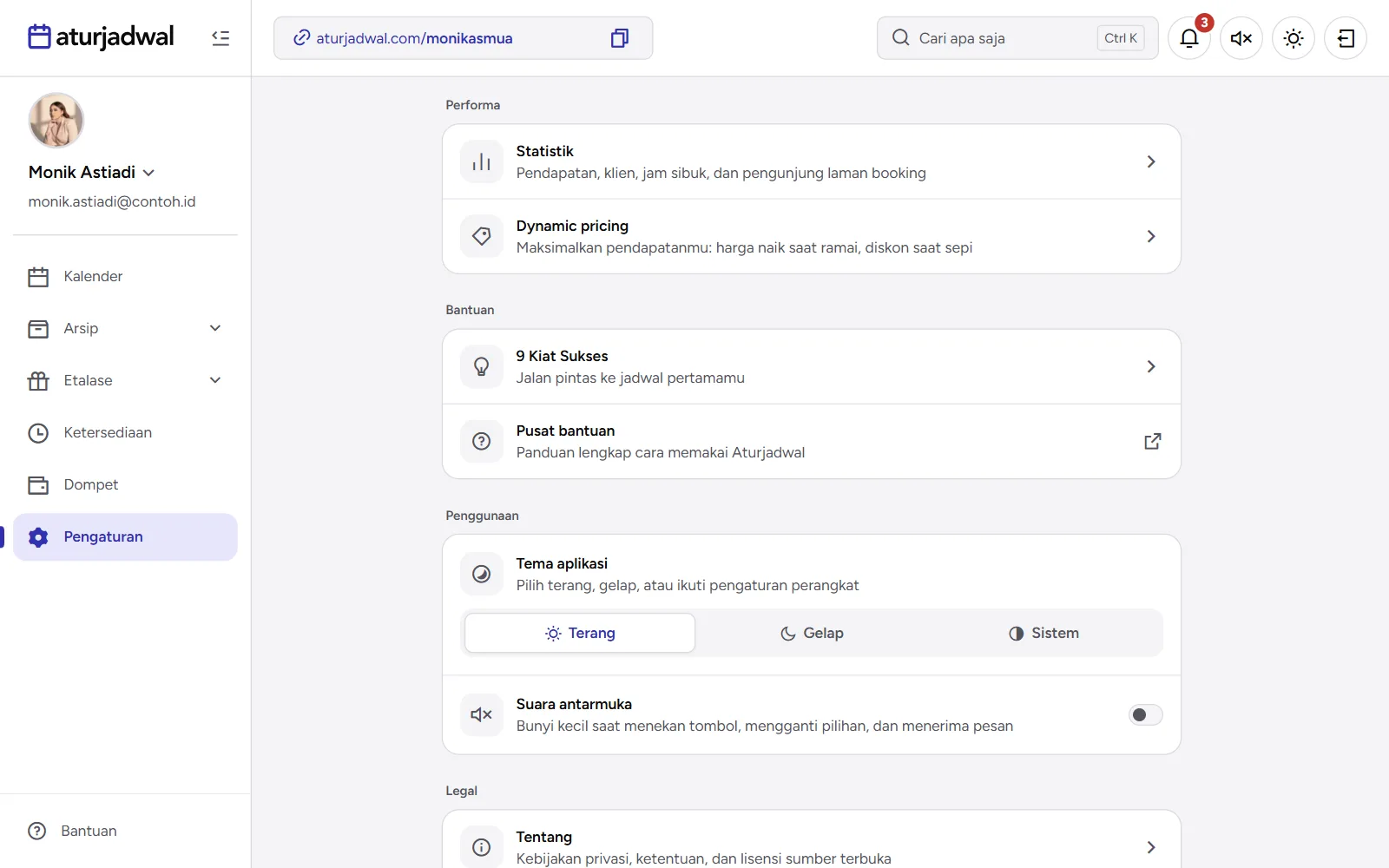Select Pengaturan in the sidebar

tap(125, 536)
